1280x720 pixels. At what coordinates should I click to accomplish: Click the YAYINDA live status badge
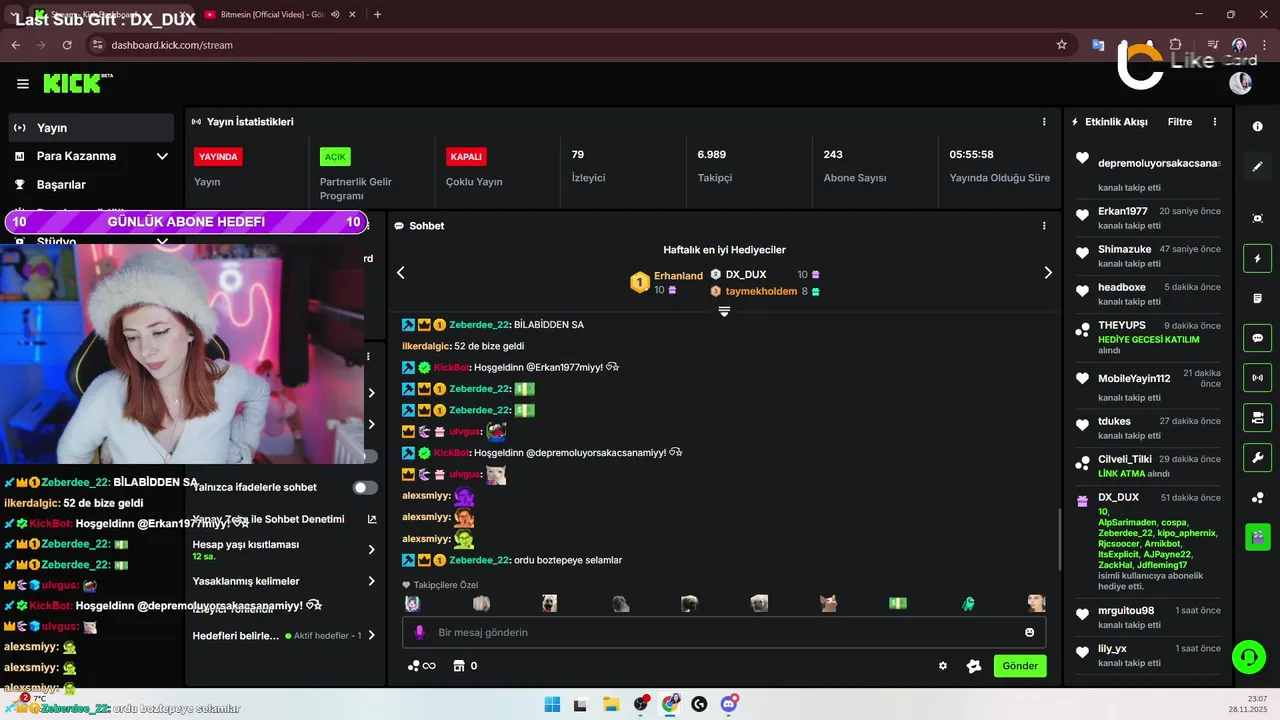click(x=218, y=157)
